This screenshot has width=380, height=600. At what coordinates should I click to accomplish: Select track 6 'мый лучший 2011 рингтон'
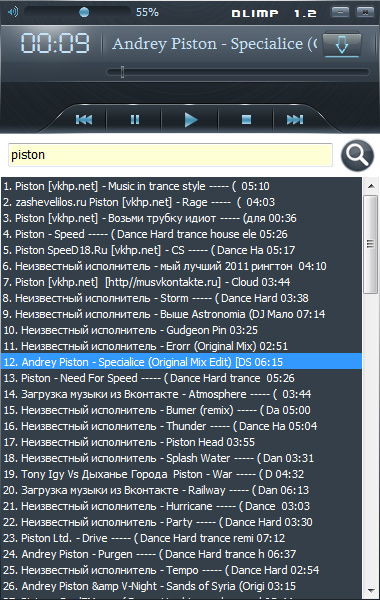point(181,266)
